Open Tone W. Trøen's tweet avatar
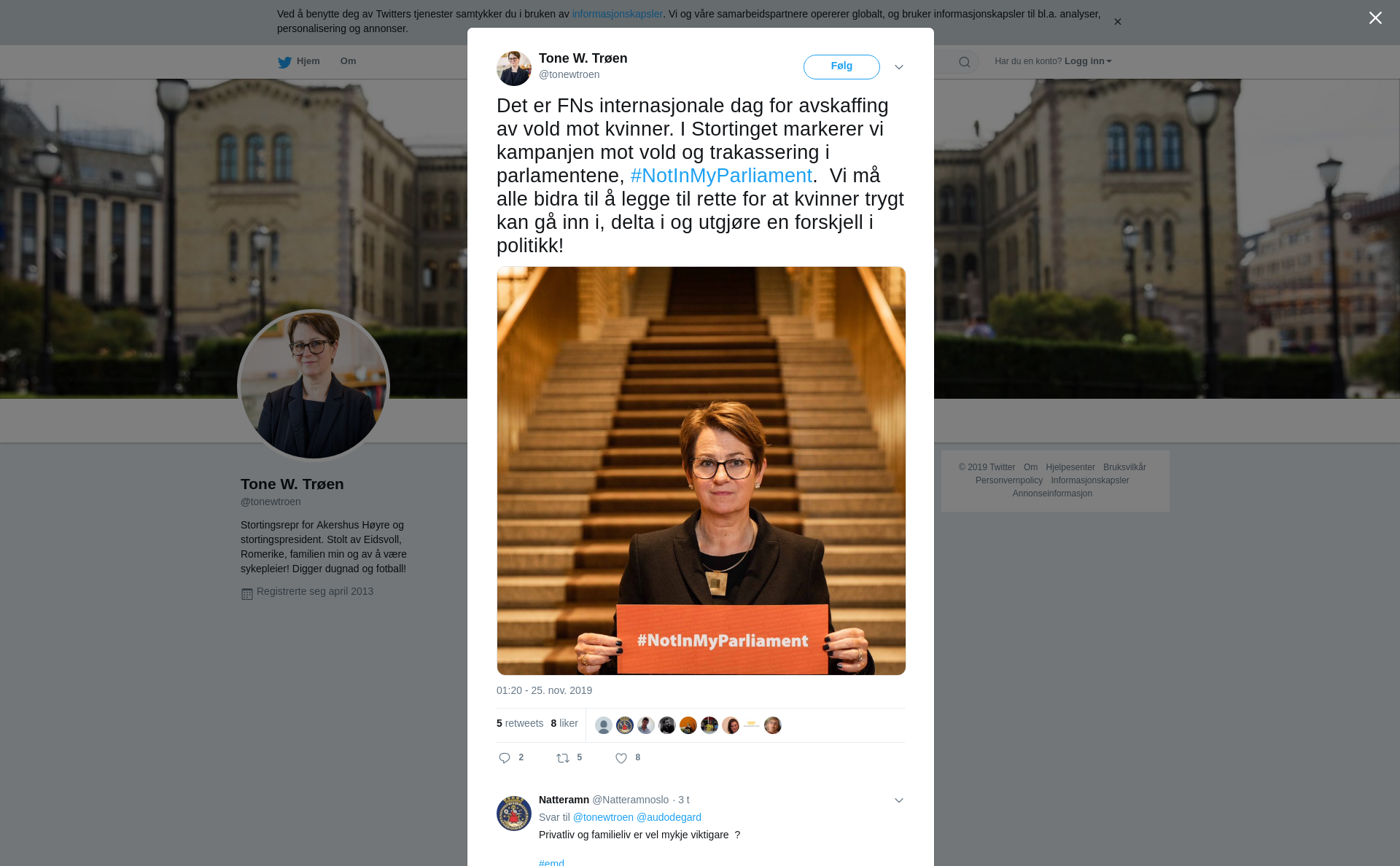Viewport: 1400px width, 866px height. [514, 69]
